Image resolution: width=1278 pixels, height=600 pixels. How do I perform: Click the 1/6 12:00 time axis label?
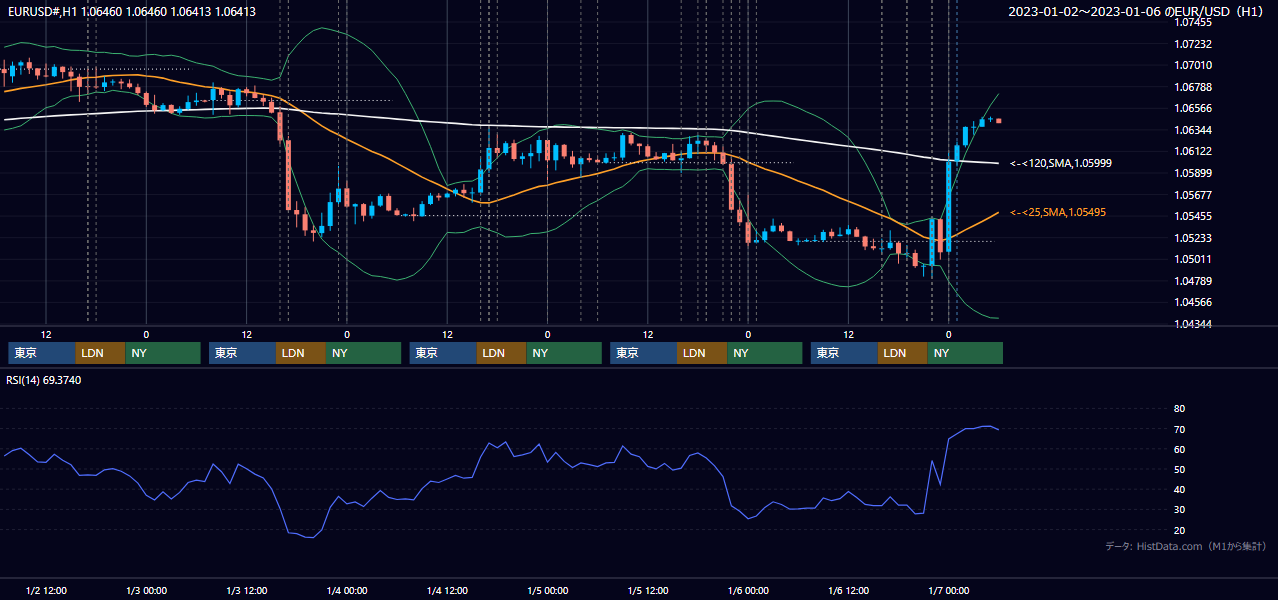click(x=848, y=590)
